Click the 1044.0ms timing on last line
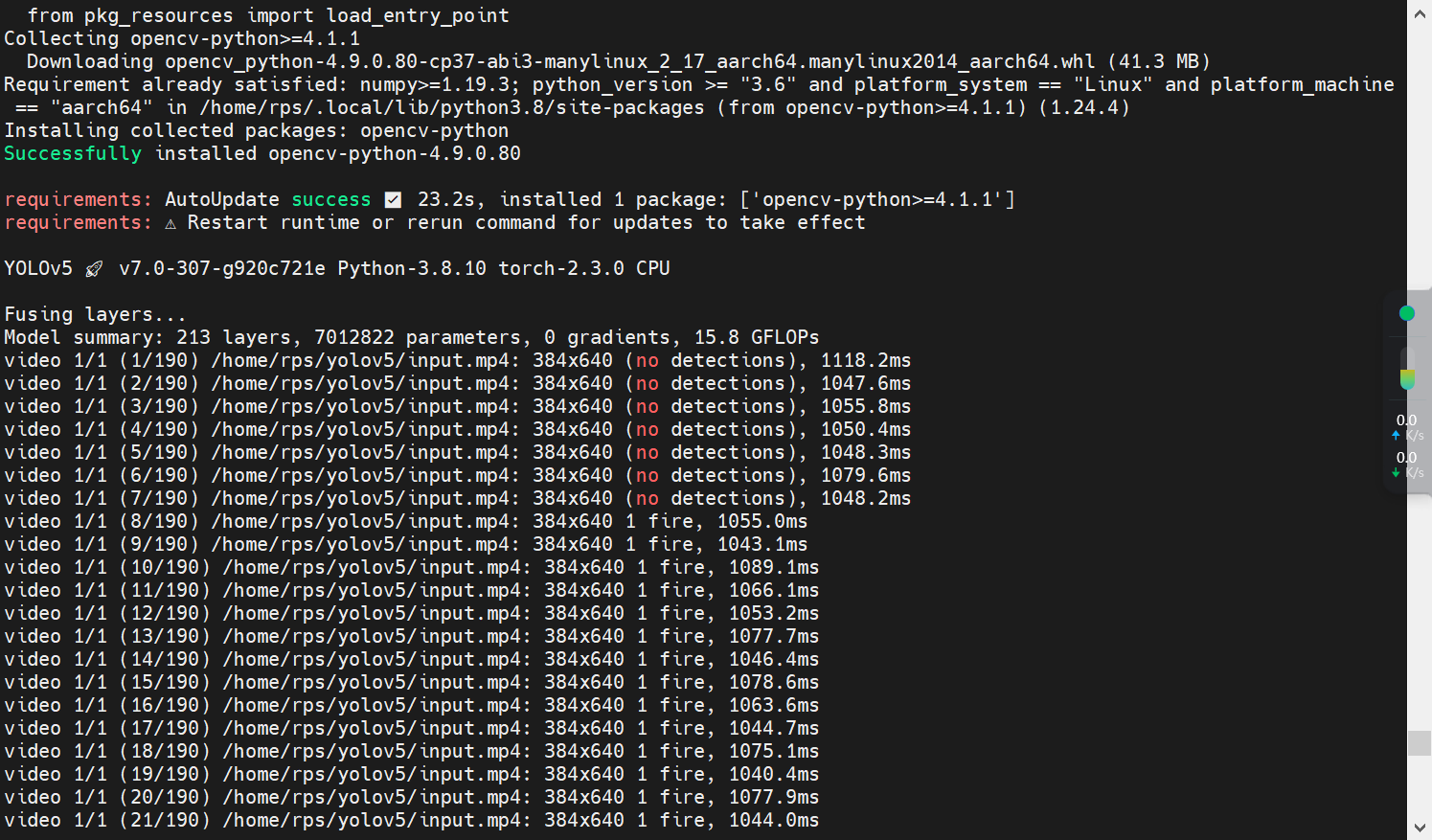The height and width of the screenshot is (840, 1432). pos(774,820)
